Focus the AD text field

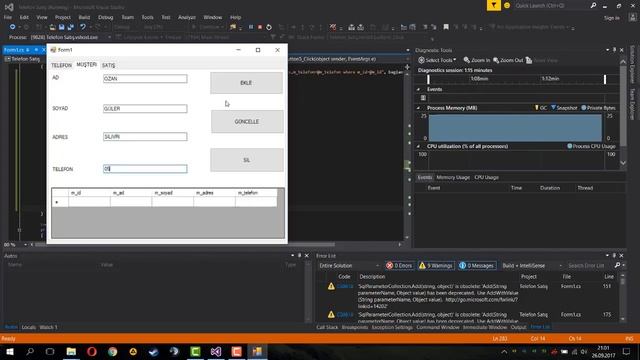pos(145,78)
